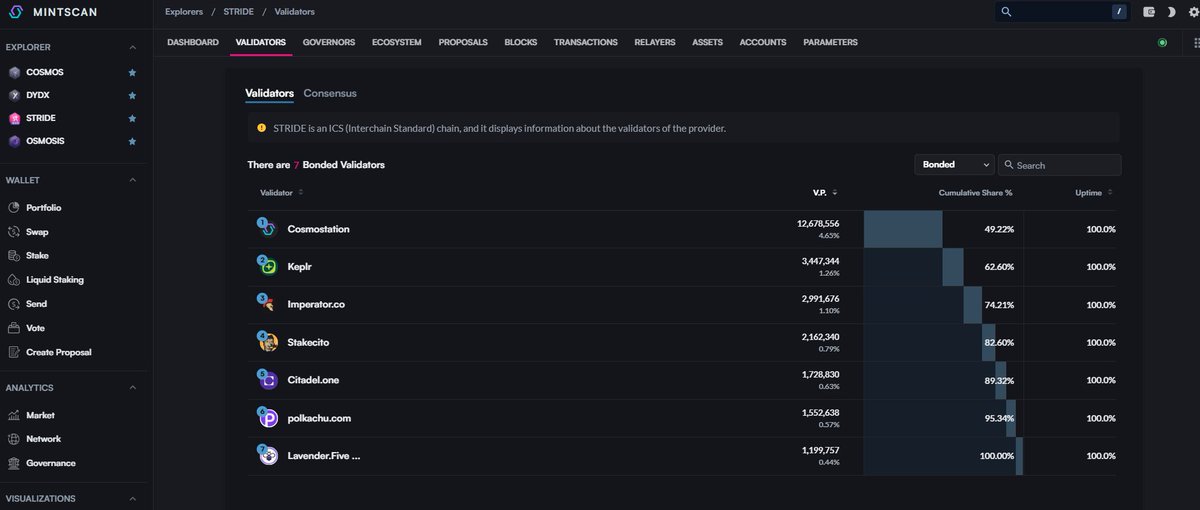Open Vote in wallet menu
The image size is (1200, 510).
(x=35, y=328)
